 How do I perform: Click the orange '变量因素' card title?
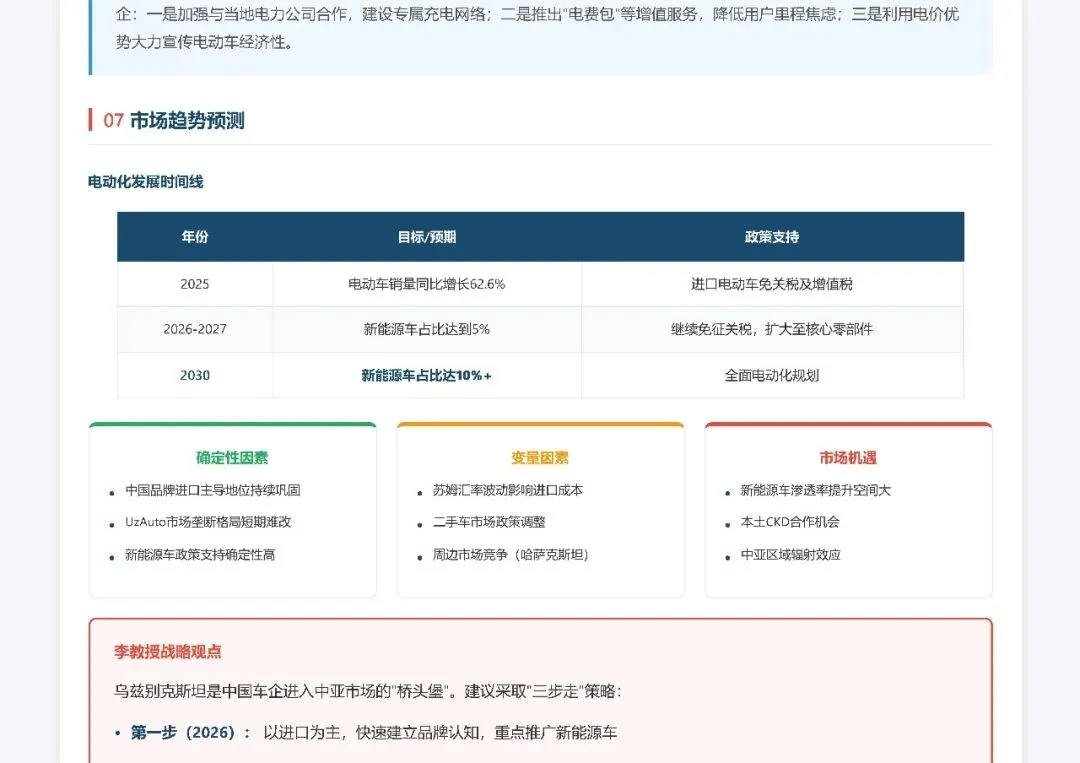click(540, 457)
